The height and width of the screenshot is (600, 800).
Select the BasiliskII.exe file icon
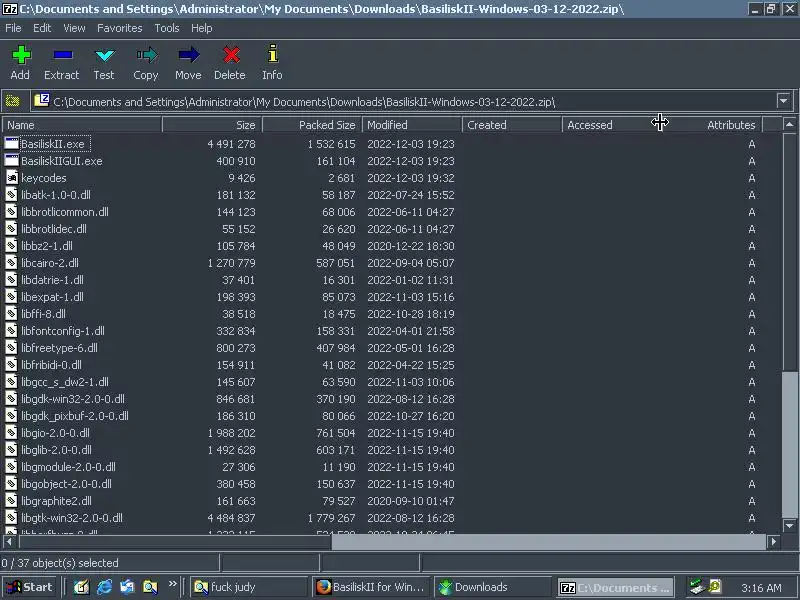(11, 144)
